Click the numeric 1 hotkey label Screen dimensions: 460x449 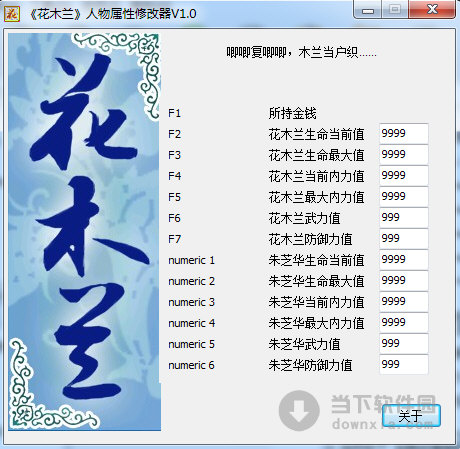pyautogui.click(x=191, y=260)
